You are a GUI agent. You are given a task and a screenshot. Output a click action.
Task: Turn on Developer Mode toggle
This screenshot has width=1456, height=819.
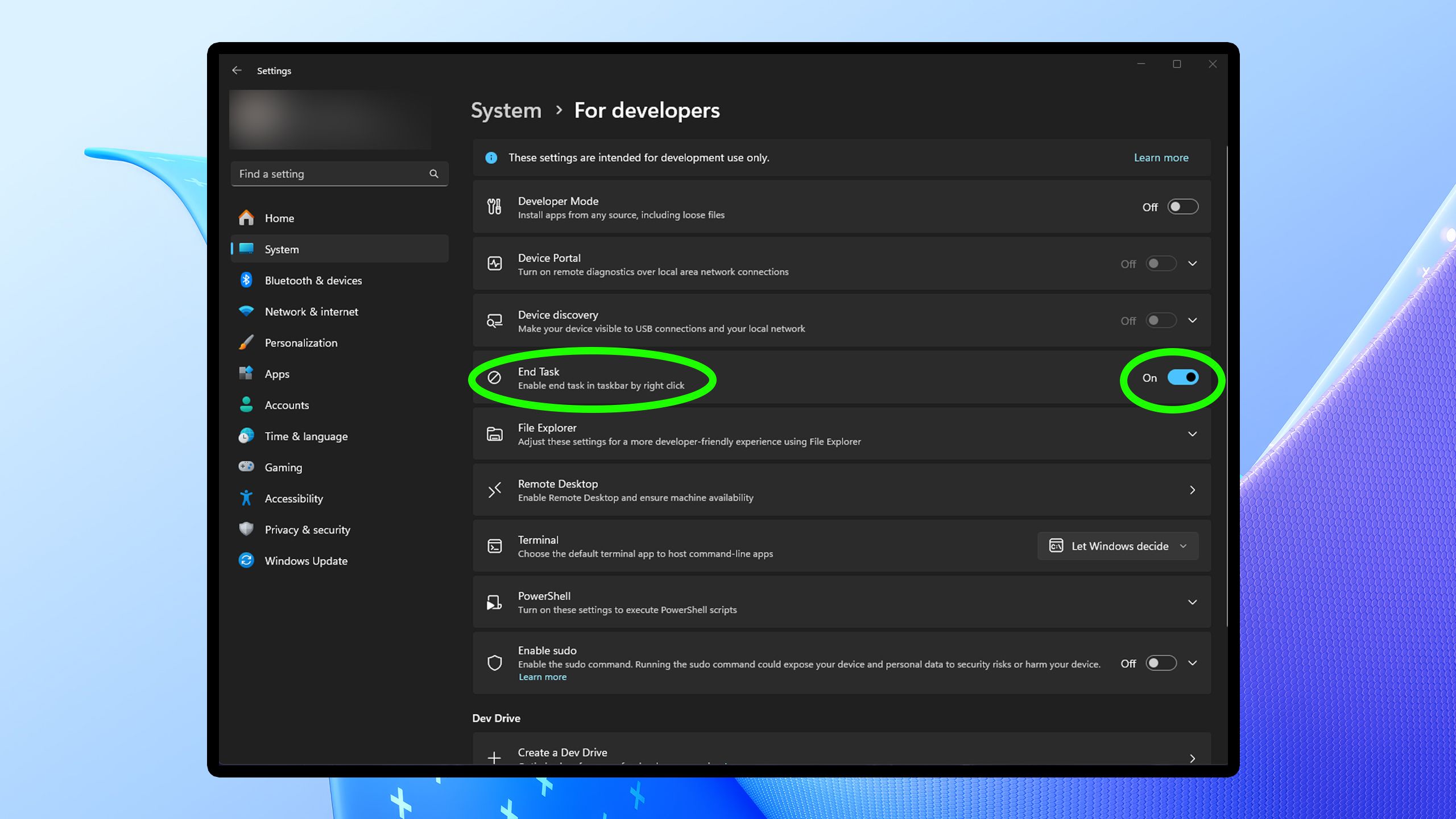[x=1182, y=207]
